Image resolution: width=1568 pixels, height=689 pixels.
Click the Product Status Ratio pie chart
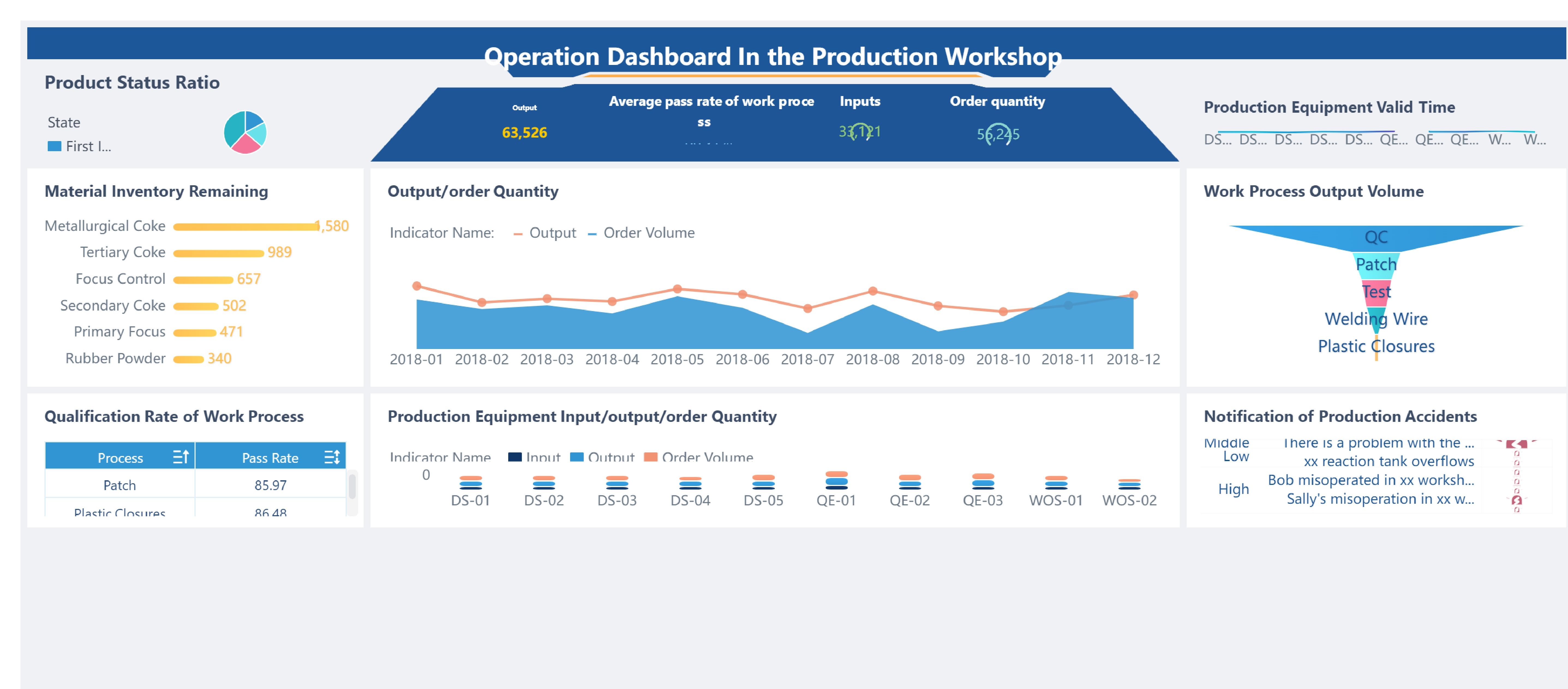click(245, 132)
